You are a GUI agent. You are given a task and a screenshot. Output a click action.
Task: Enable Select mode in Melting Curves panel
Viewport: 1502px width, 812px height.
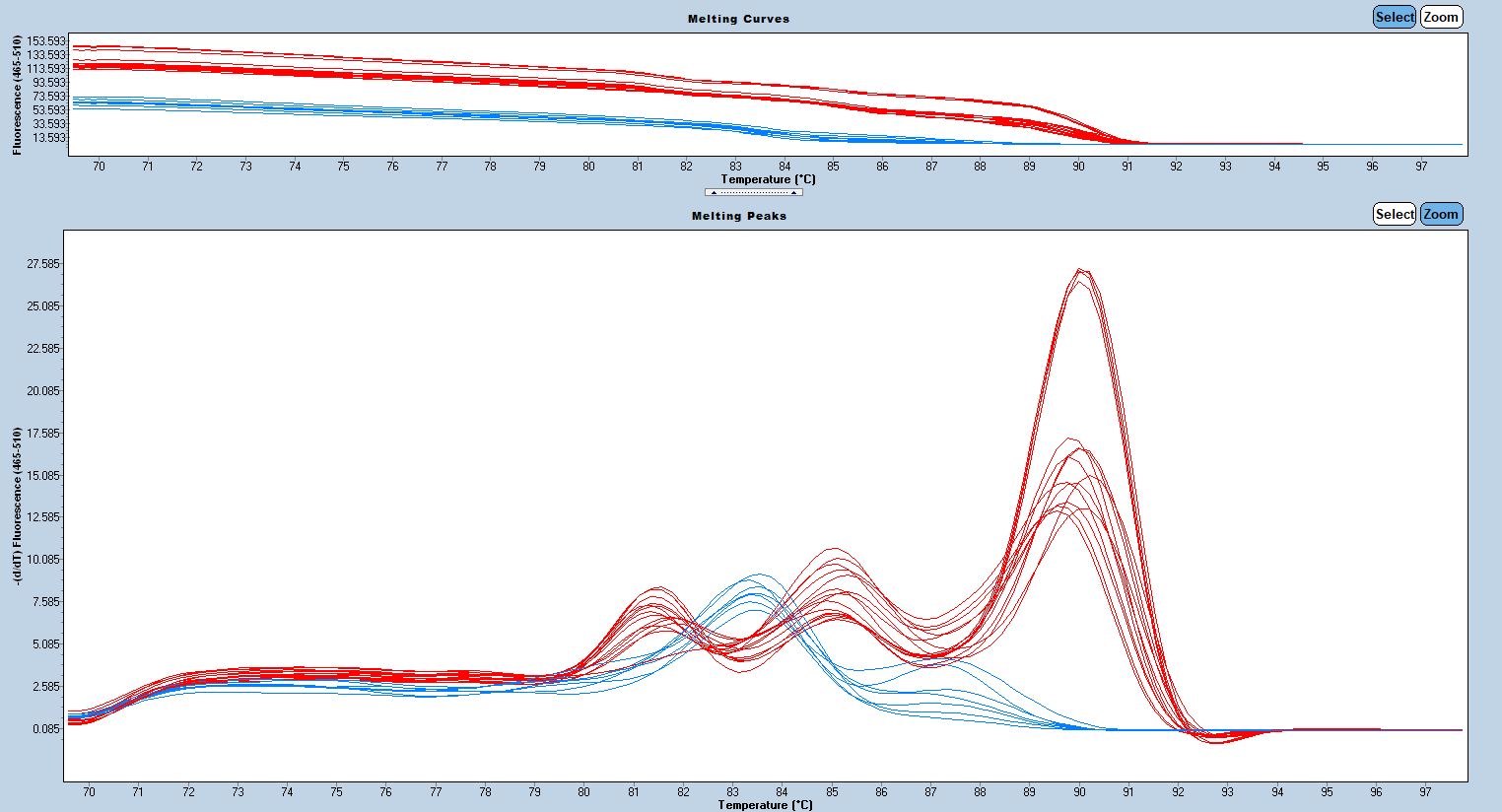1394,17
